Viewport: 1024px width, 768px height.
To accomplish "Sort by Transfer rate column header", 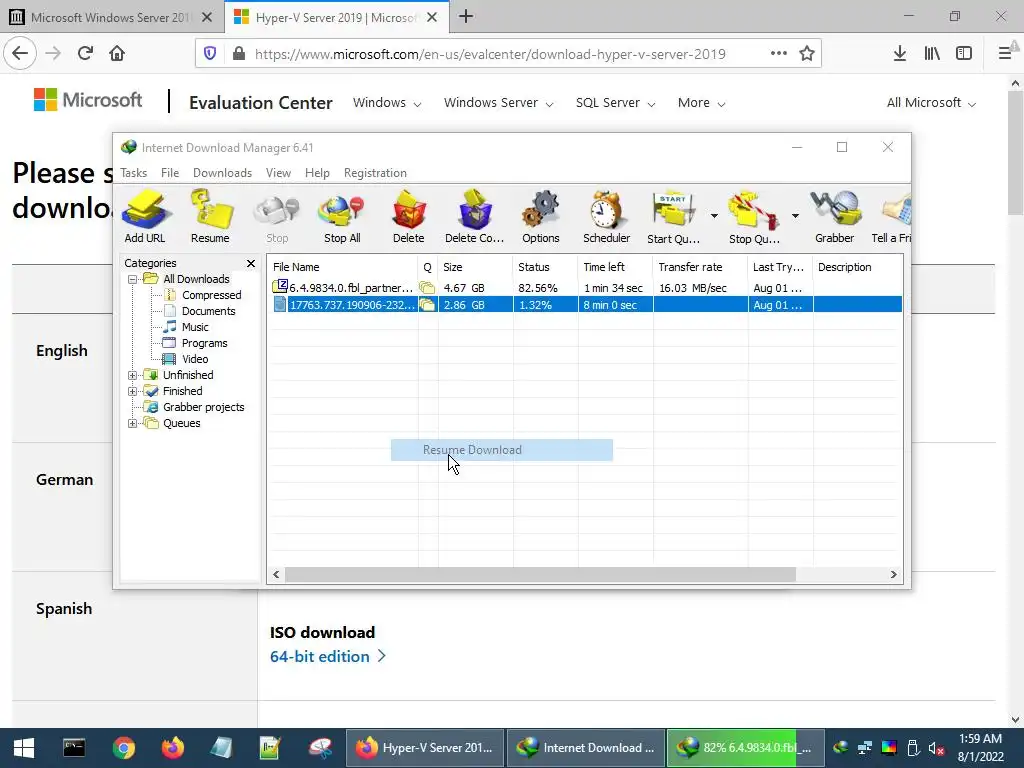I will (700, 267).
